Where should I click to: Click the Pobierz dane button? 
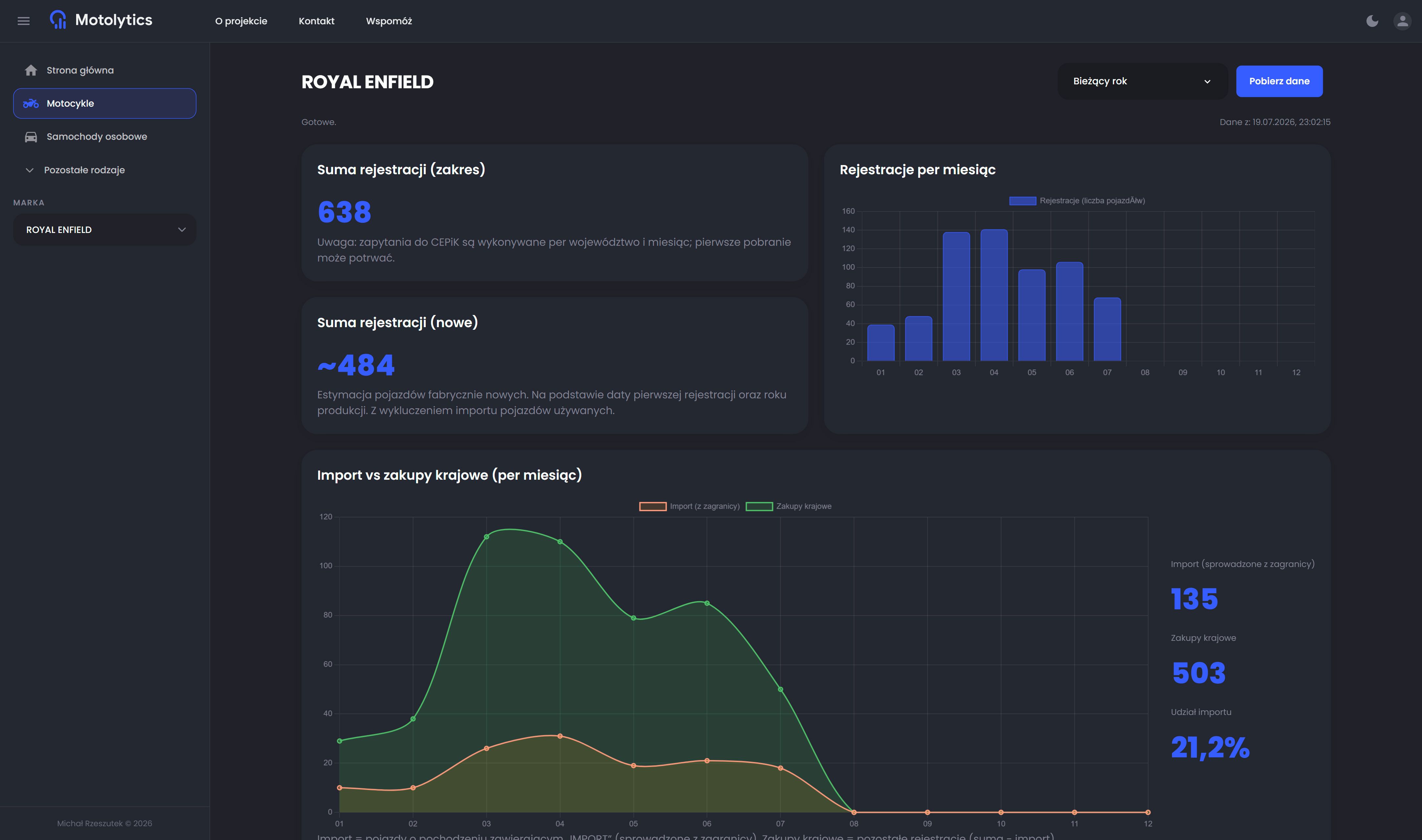[x=1279, y=81]
